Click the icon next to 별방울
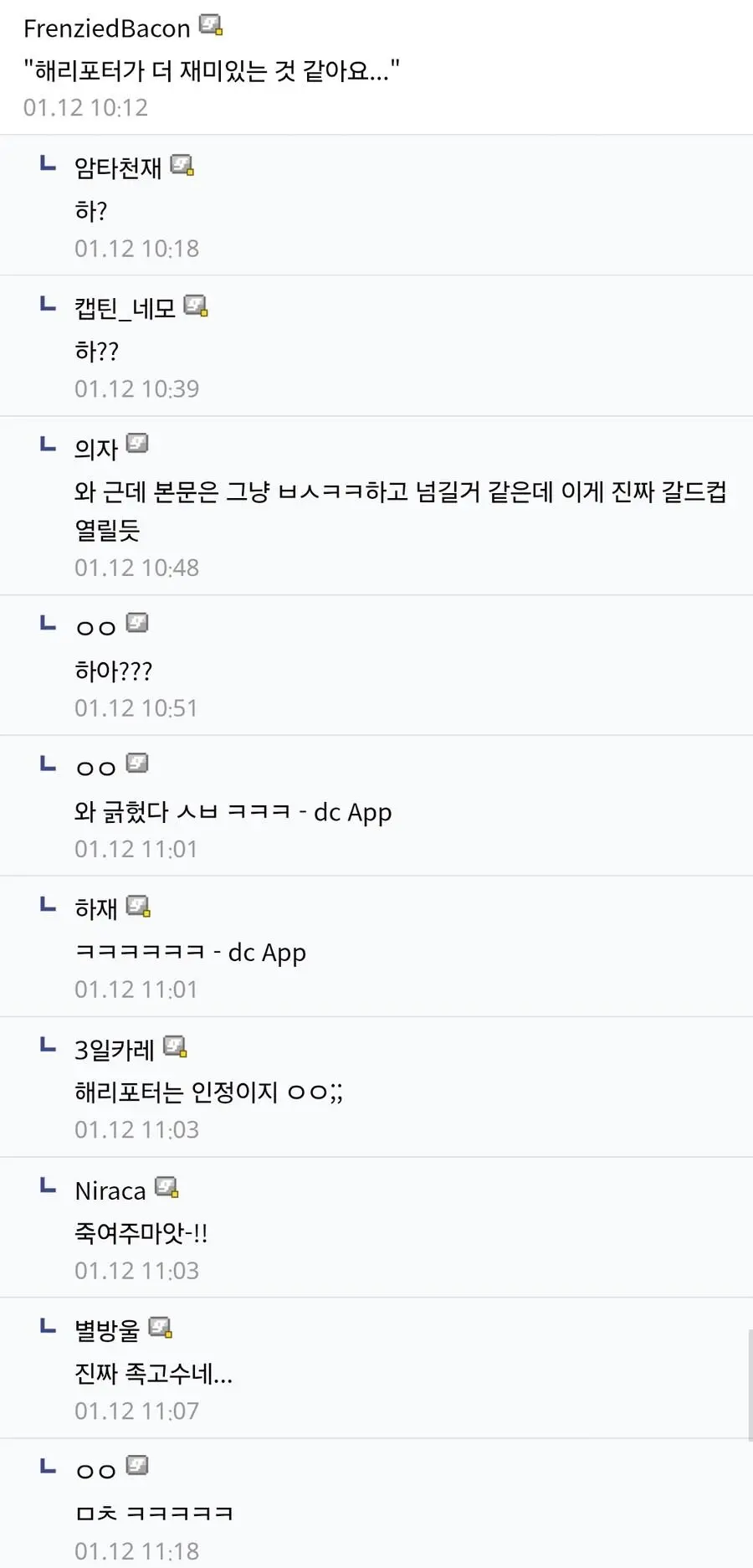The width and height of the screenshot is (753, 1568). click(x=160, y=1328)
